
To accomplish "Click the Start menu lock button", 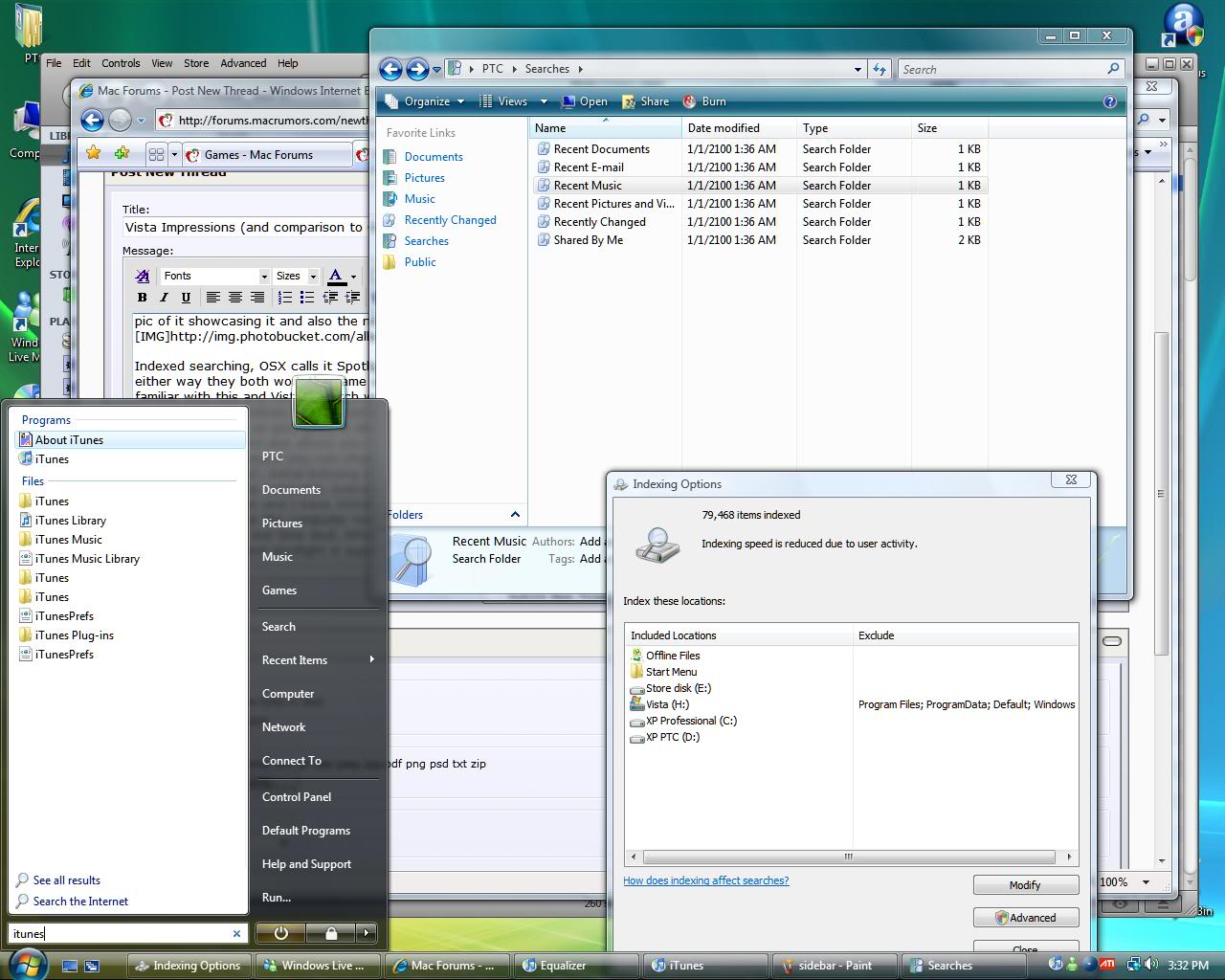I will 331,933.
